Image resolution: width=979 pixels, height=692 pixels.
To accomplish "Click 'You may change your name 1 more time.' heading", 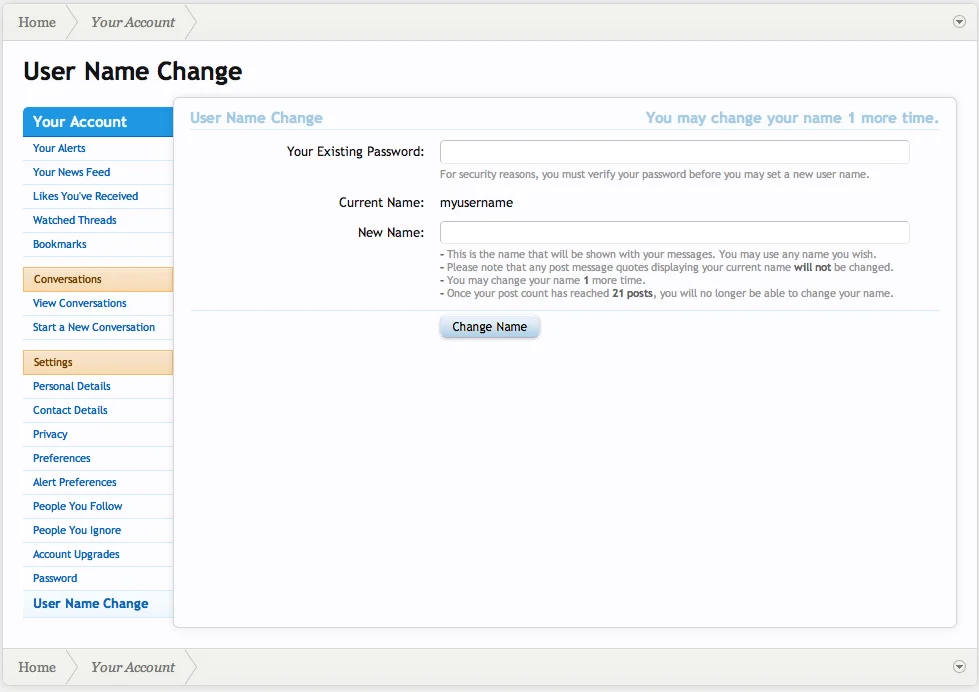I will (792, 118).
